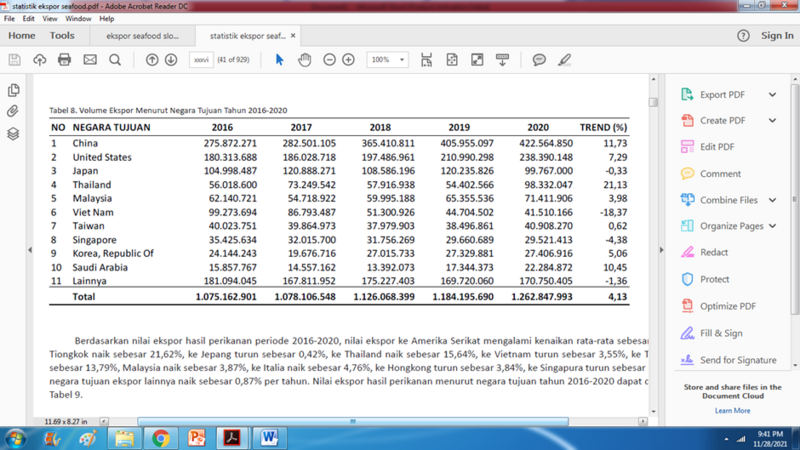Expand Organize Pages chevron
The image size is (800, 450).
pos(772,226)
